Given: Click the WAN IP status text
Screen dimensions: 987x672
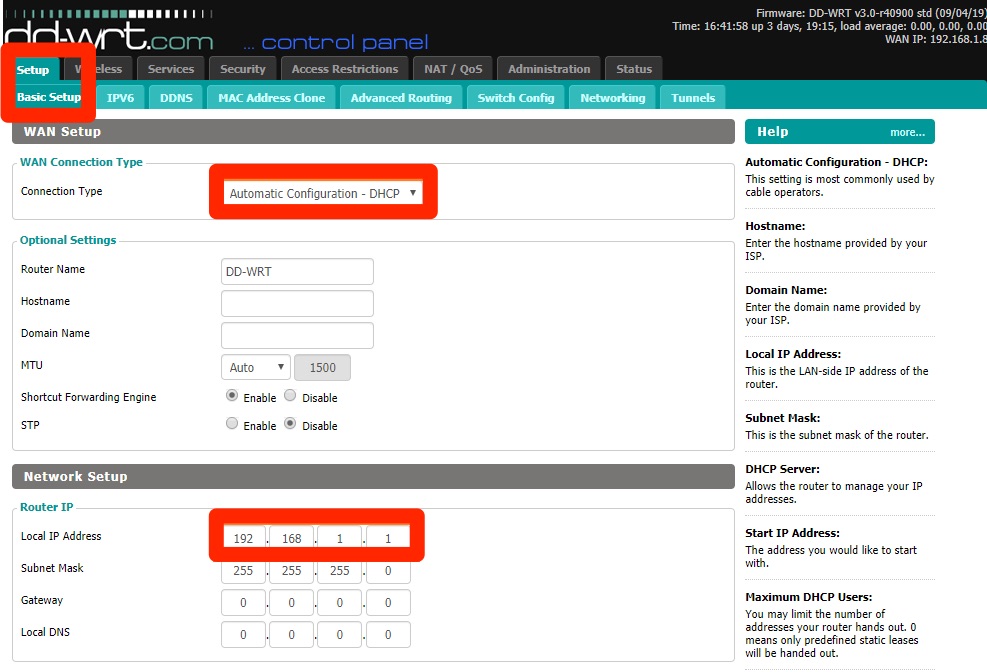Looking at the screenshot, I should [935, 39].
